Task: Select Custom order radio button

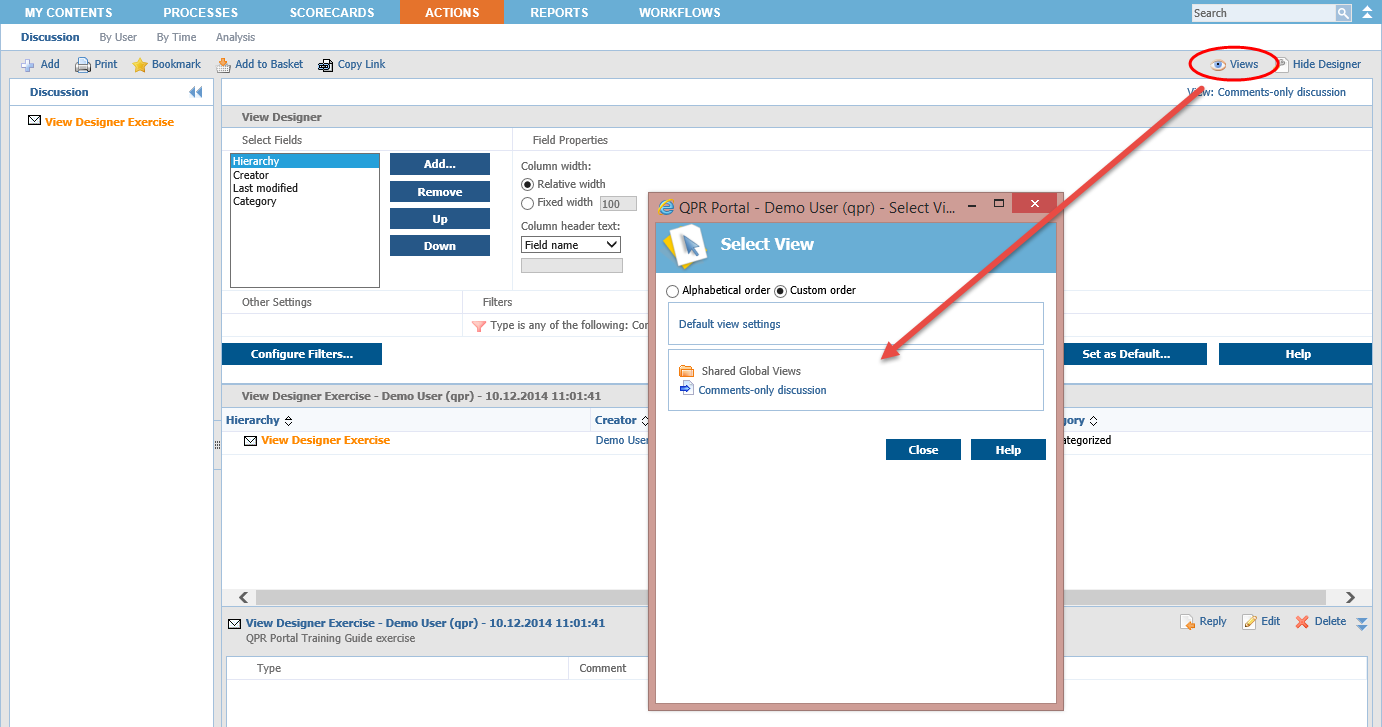Action: 781,291
